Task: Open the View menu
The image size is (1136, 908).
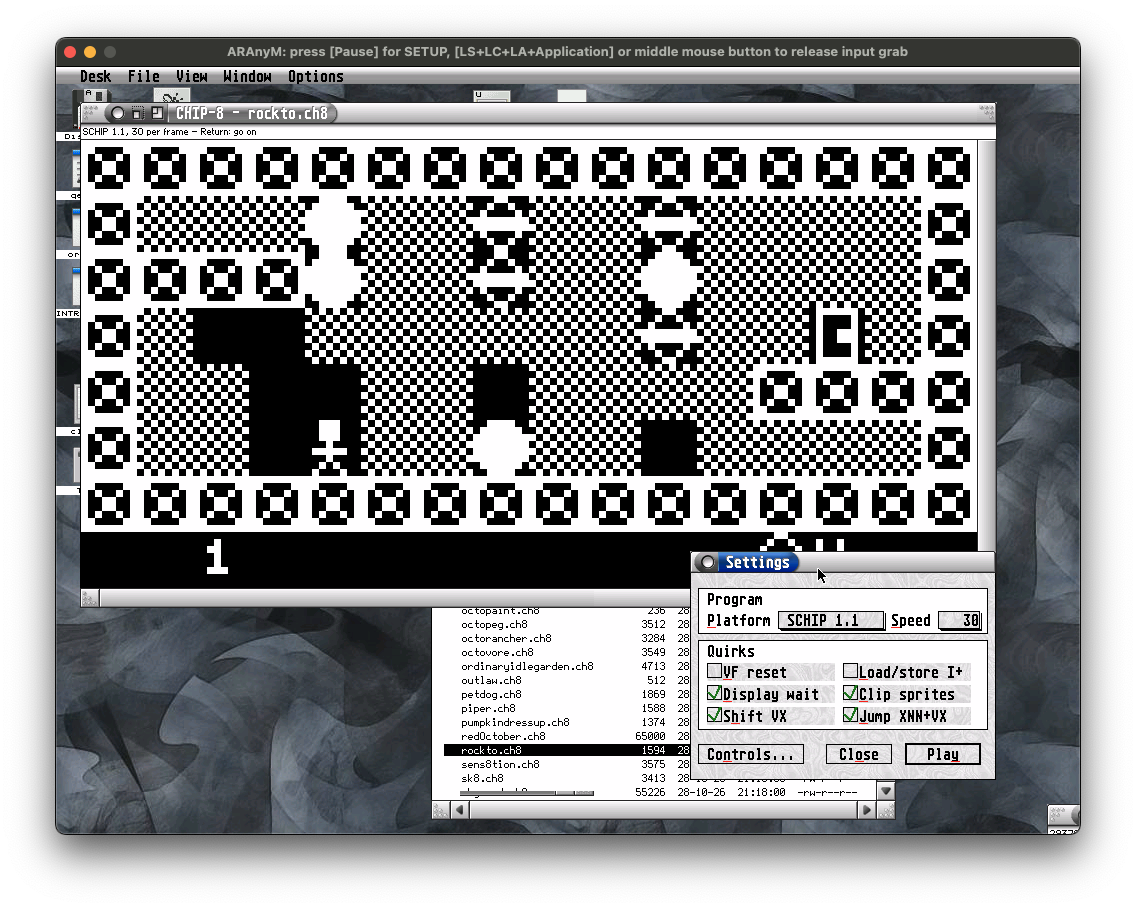Action: pyautogui.click(x=191, y=76)
